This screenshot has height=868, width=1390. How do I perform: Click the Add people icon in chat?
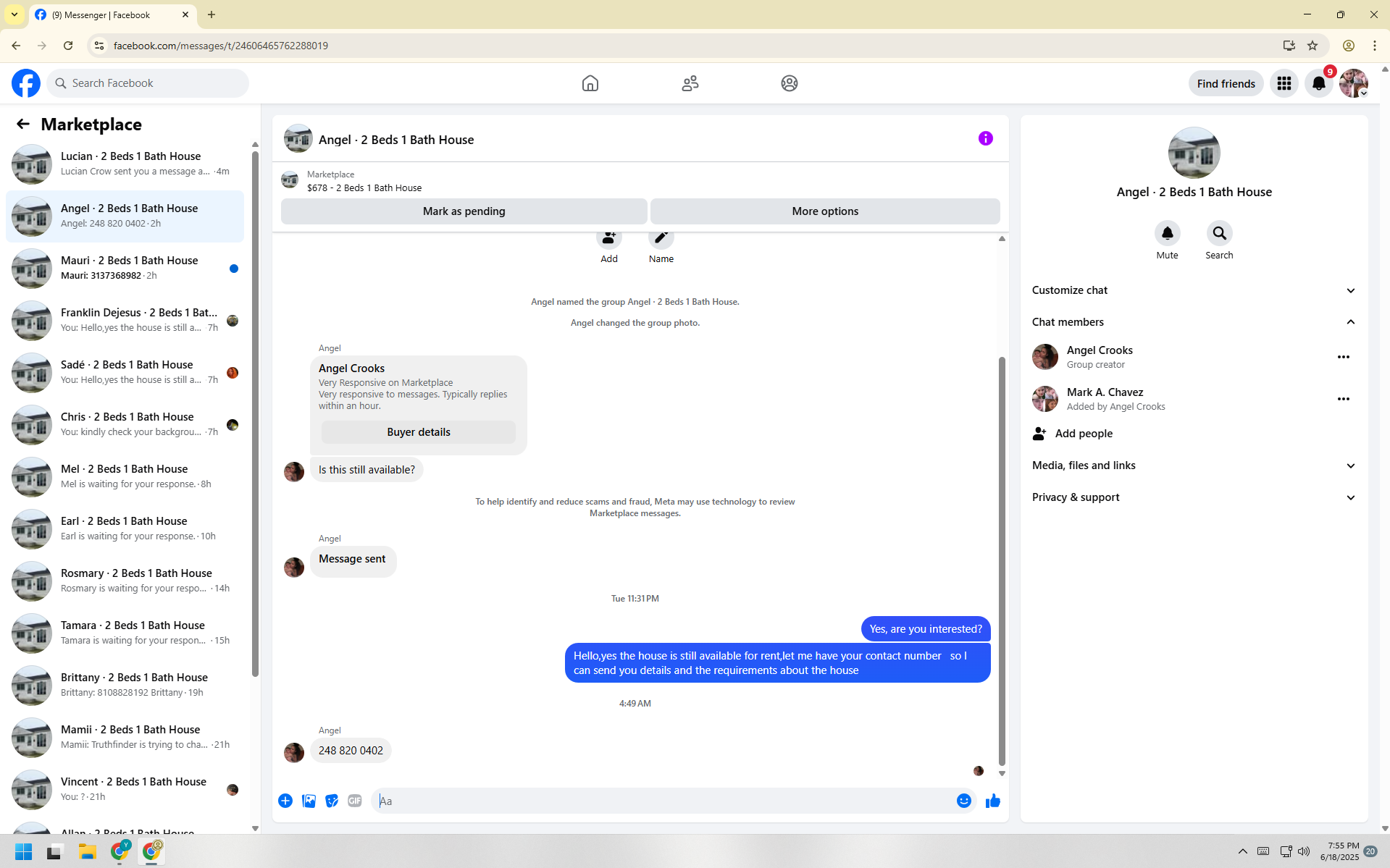609,237
